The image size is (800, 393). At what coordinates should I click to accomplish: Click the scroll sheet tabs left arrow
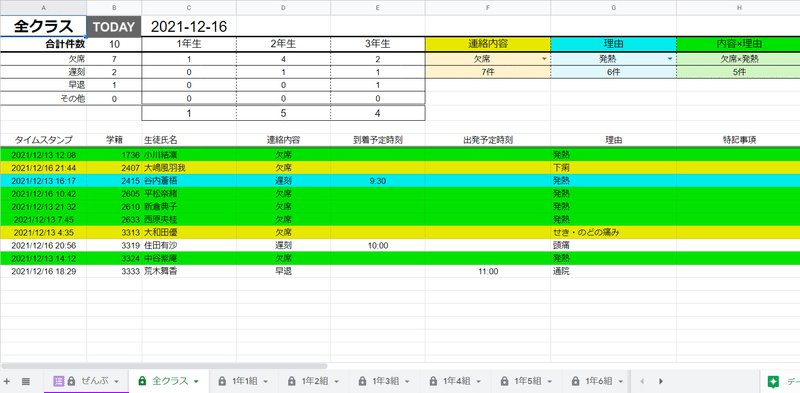[x=642, y=381]
